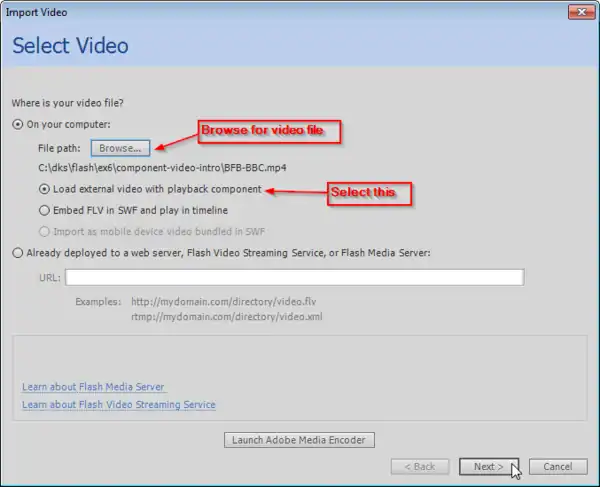Click the Browse... button for file path
Viewport: 600px width, 487px height.
point(120,148)
